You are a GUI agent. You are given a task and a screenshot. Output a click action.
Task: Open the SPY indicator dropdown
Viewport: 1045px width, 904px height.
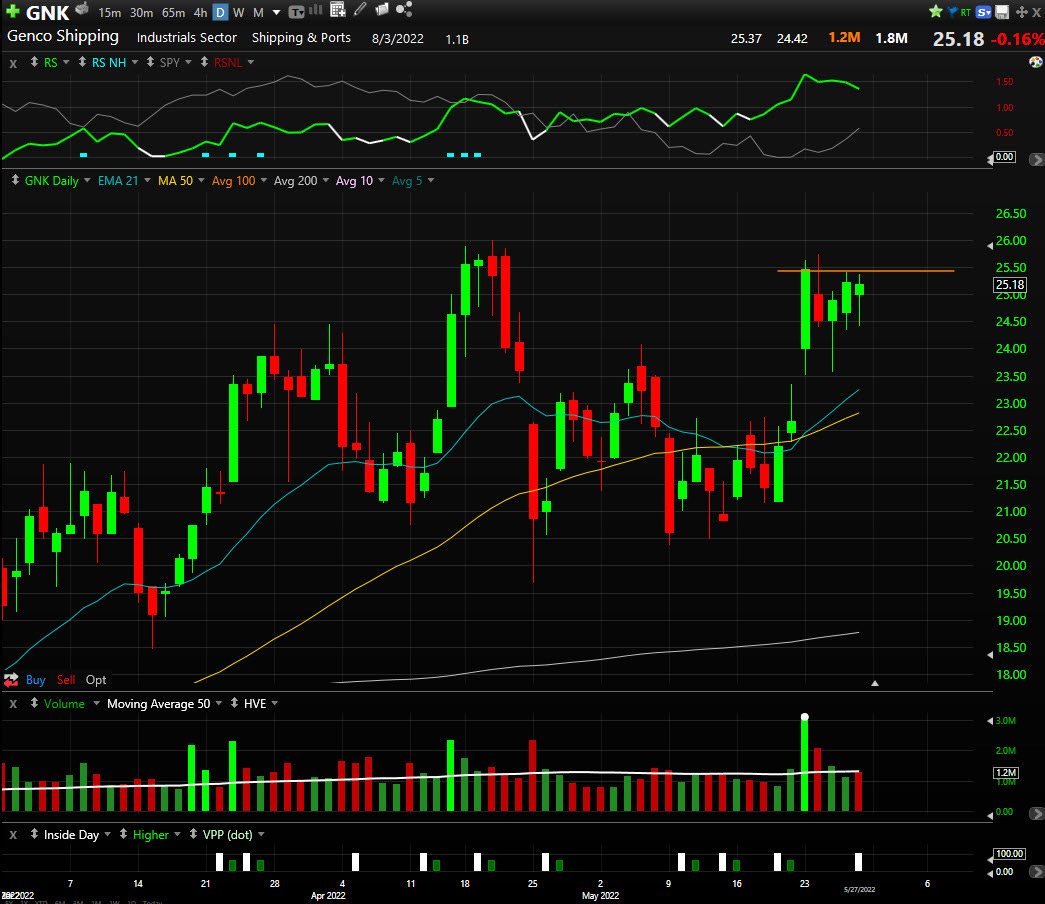189,62
